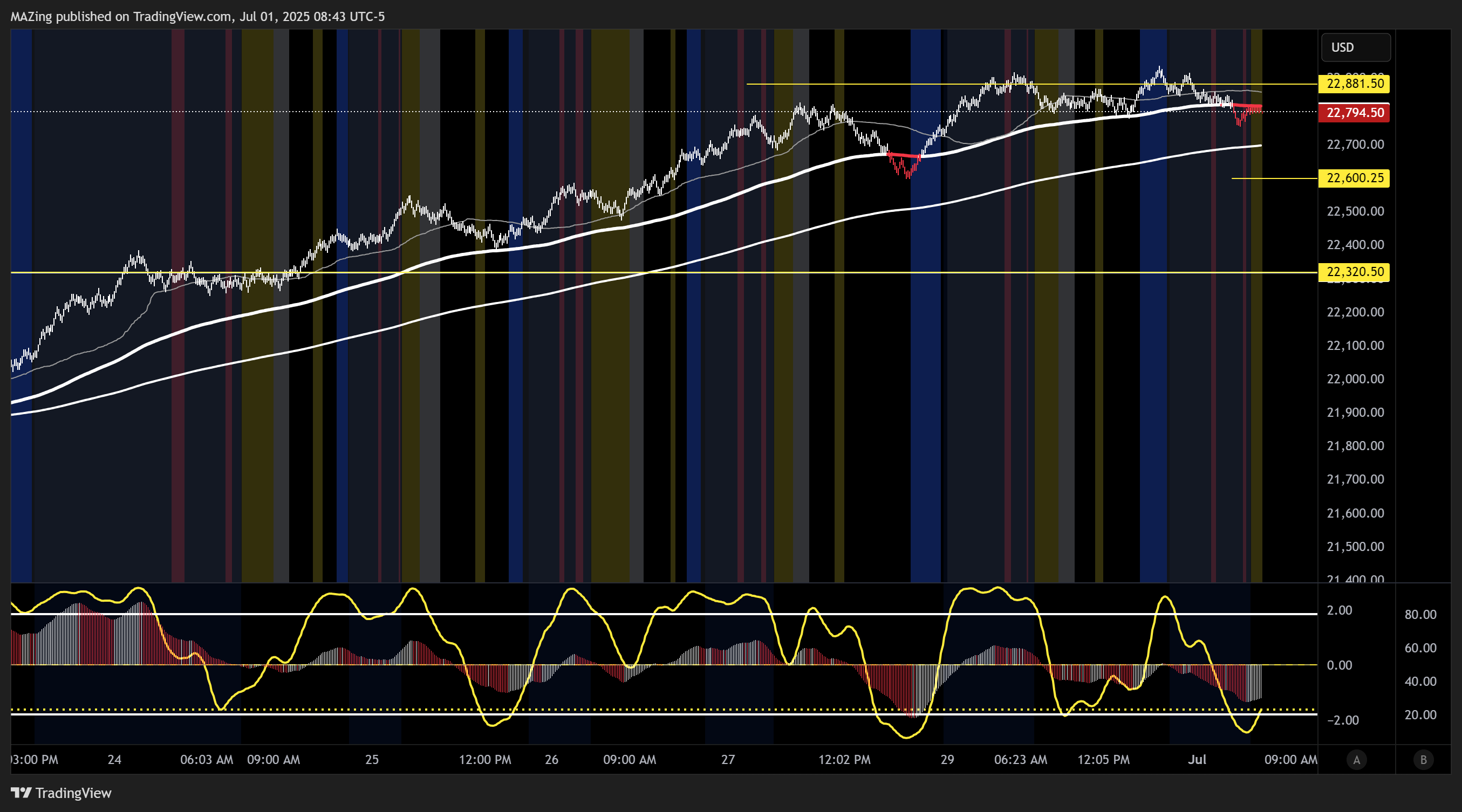The height and width of the screenshot is (812, 1462).
Task: Click the 21,500.00 price axis tick
Action: click(x=1355, y=547)
